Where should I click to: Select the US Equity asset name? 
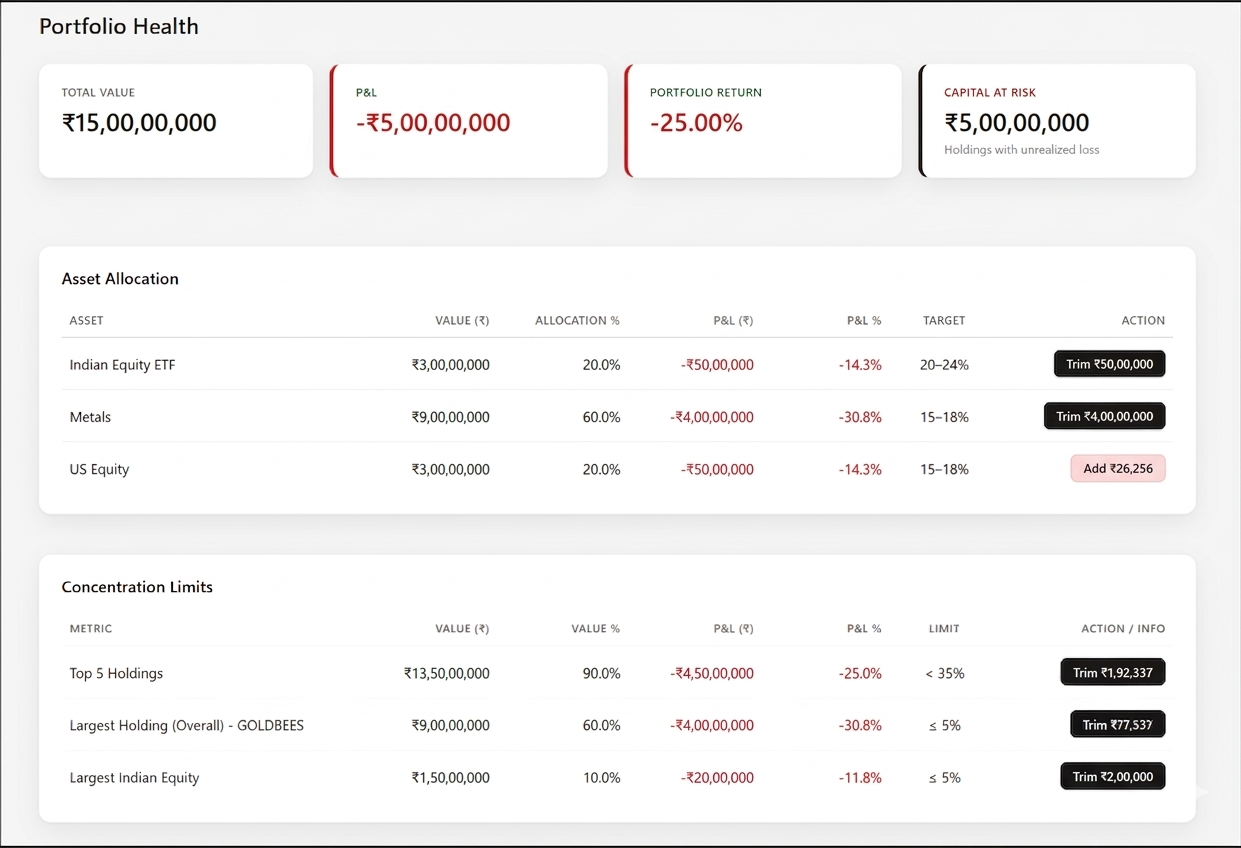(99, 469)
